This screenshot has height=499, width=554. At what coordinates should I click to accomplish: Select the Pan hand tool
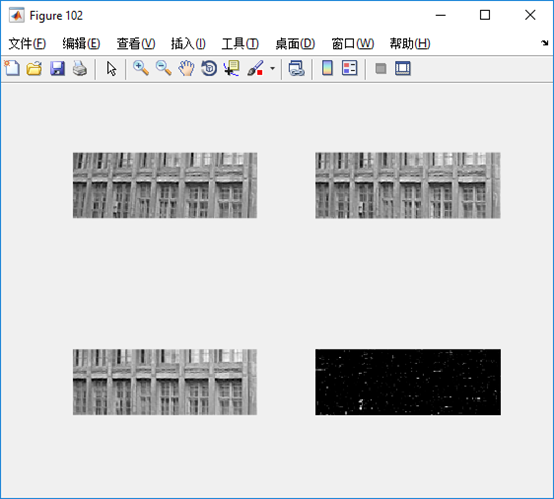pyautogui.click(x=186, y=68)
